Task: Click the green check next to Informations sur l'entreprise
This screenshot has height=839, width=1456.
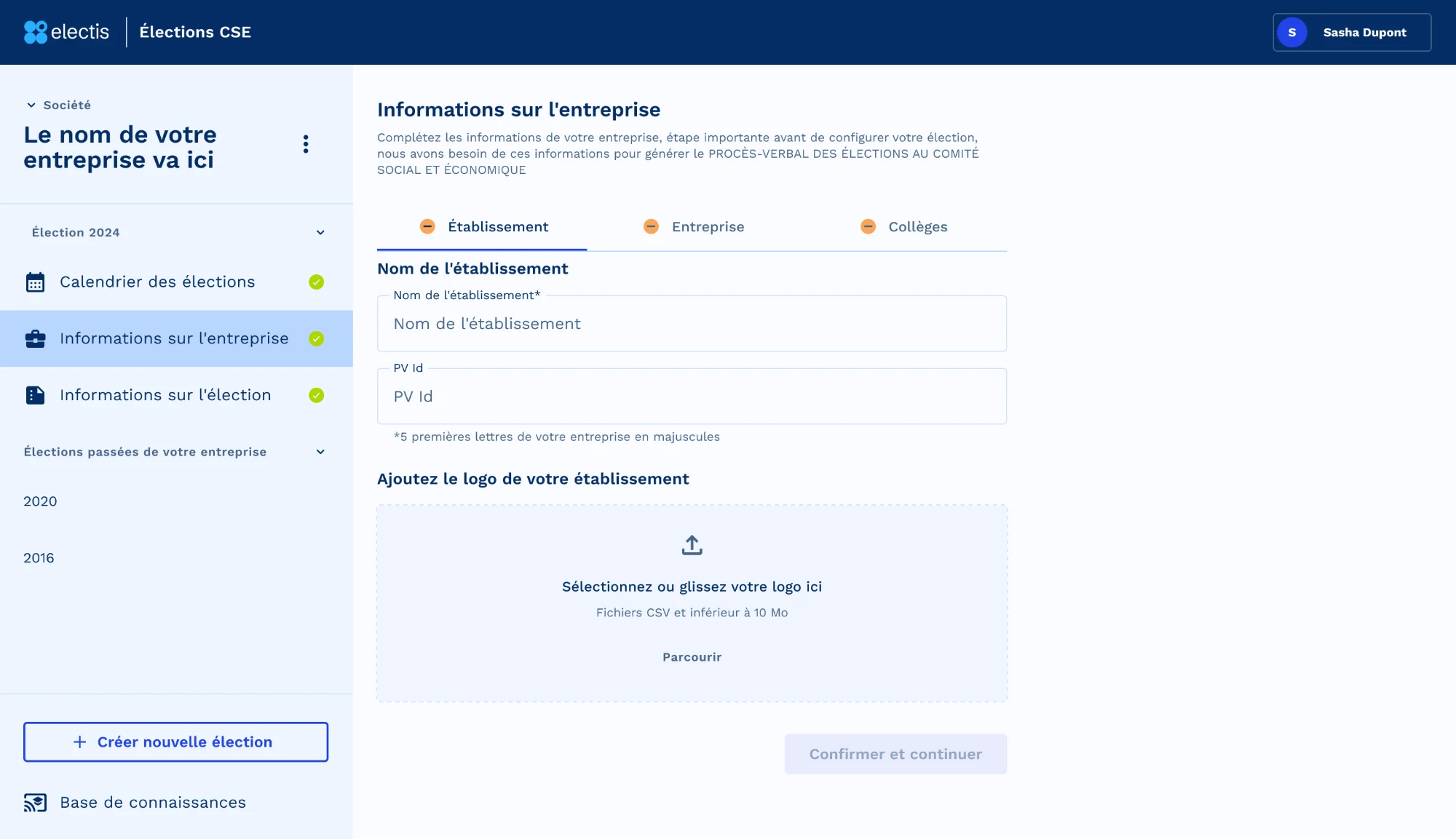Action: [x=316, y=338]
